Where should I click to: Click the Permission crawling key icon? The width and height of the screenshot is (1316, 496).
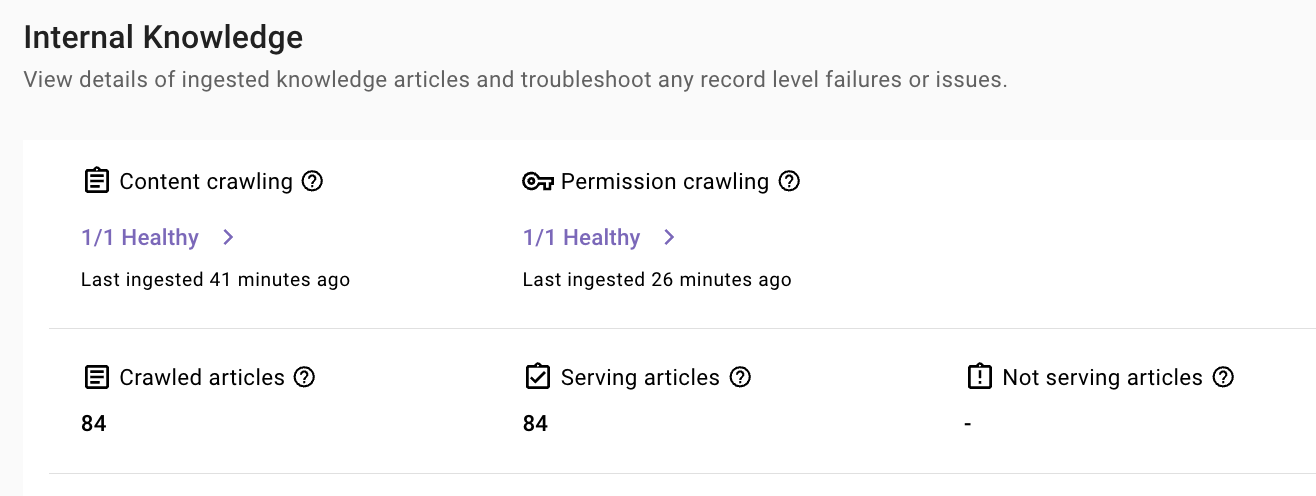tap(538, 181)
